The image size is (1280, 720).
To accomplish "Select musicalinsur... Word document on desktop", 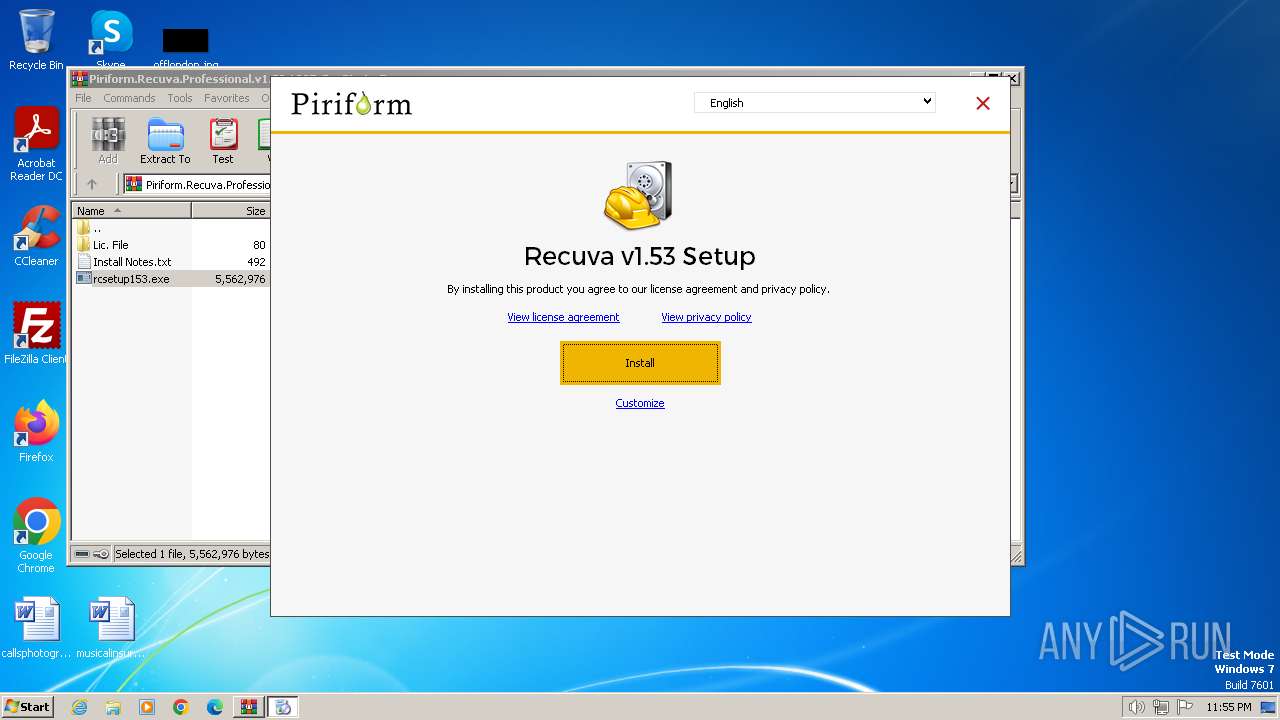I will click(x=111, y=628).
